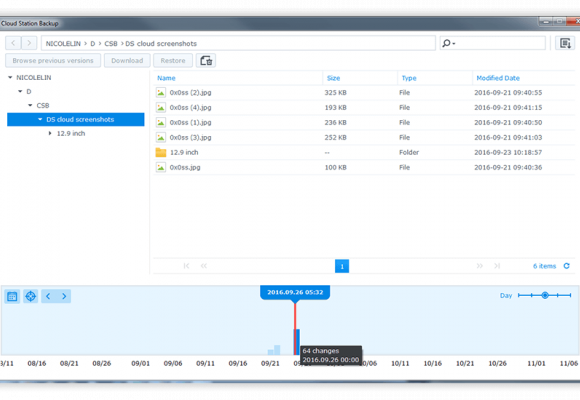Image resolution: width=580 pixels, height=400 pixels.
Task: Click the 2016.09.26 05:32 timeline marker label
Action: coord(295,292)
